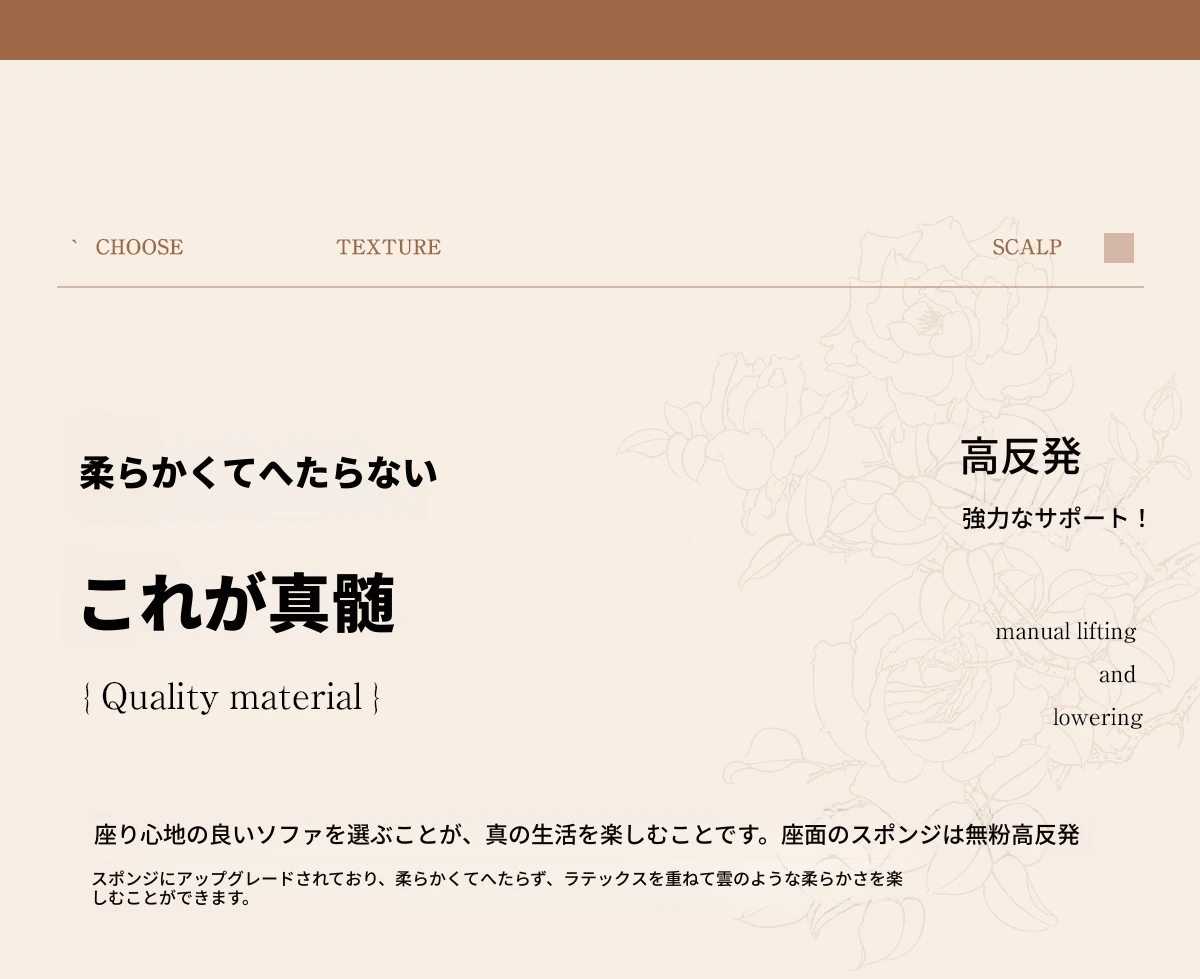Select the SCALP navigation item

1026,247
